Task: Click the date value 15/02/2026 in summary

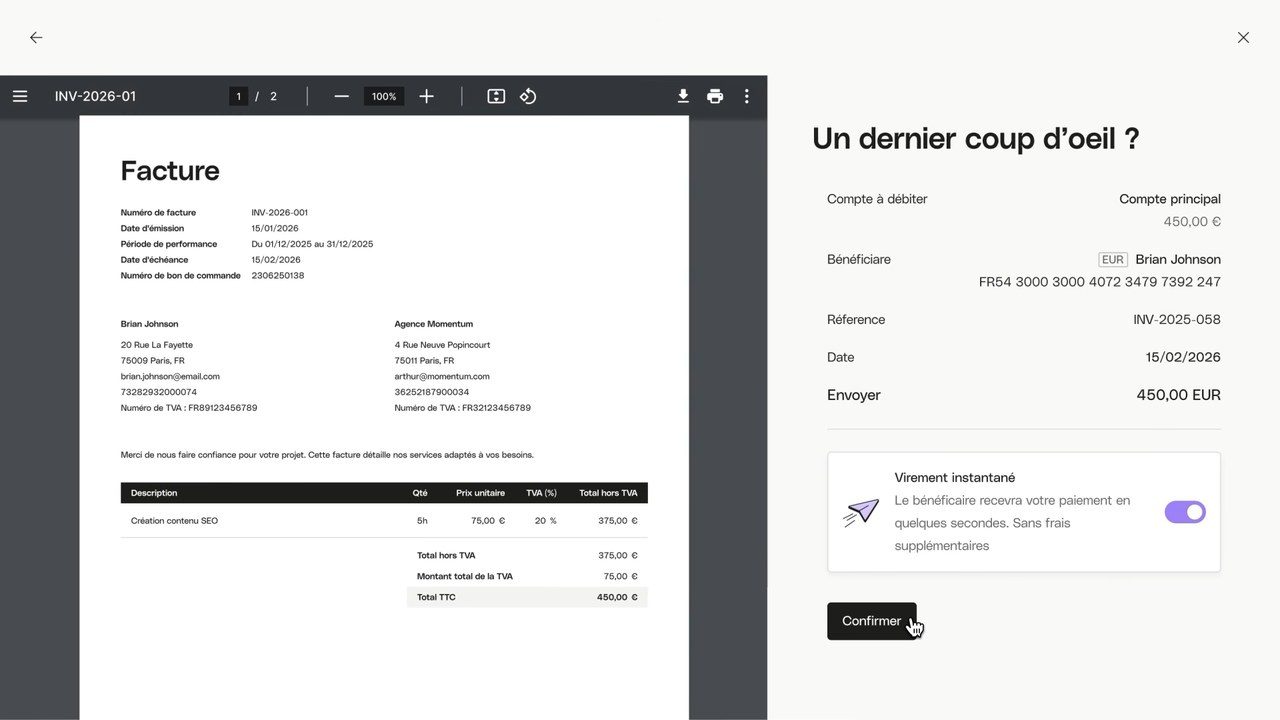Action: point(1183,357)
